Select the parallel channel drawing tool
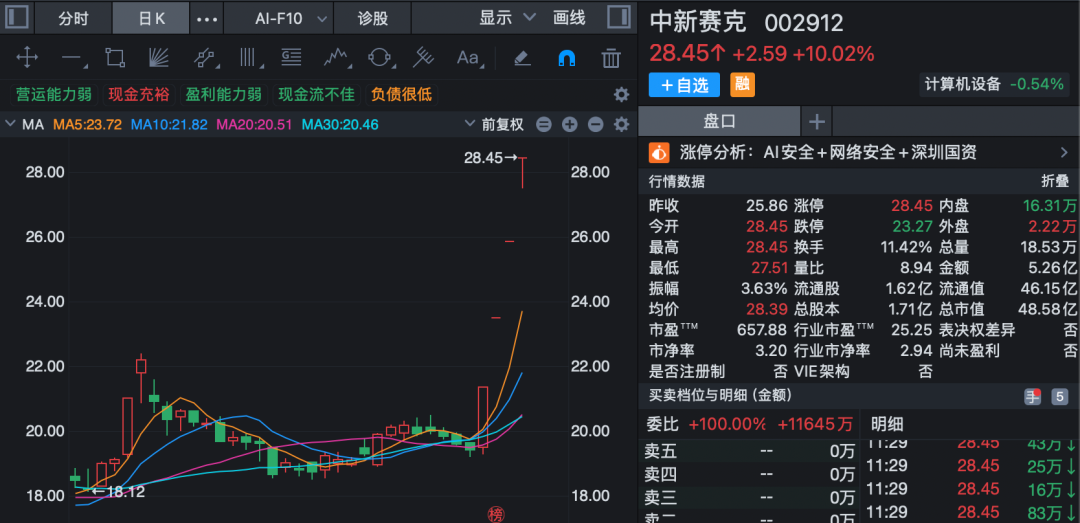This screenshot has height=523, width=1080. click(205, 58)
